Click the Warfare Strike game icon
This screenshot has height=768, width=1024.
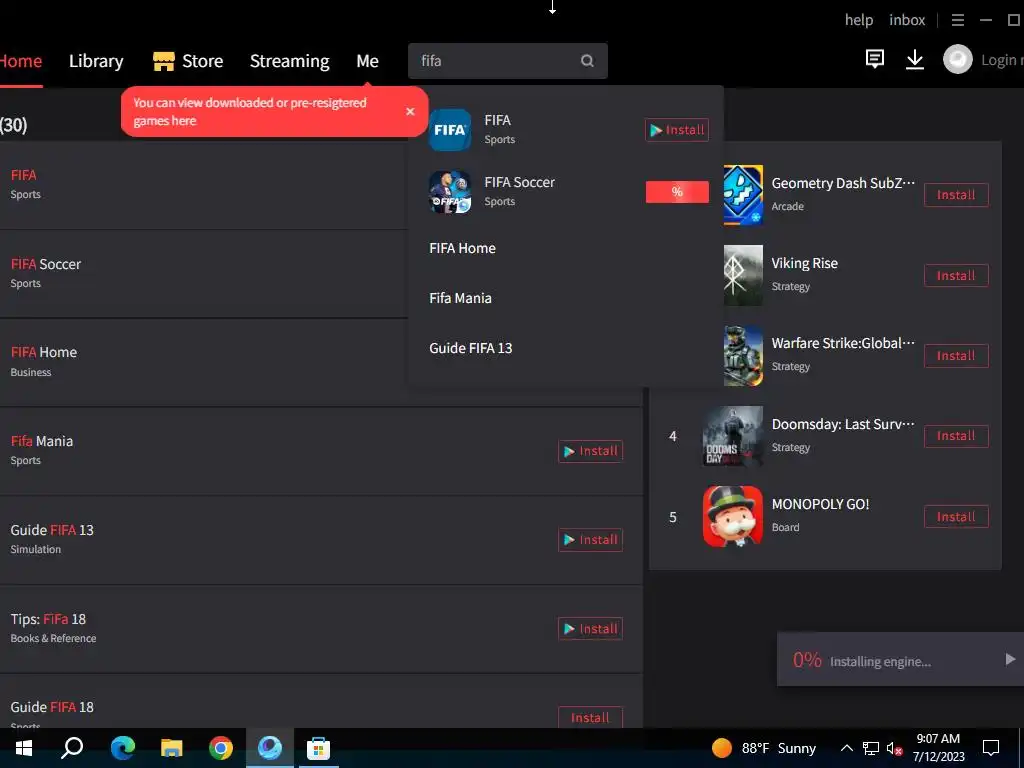pyautogui.click(x=743, y=356)
